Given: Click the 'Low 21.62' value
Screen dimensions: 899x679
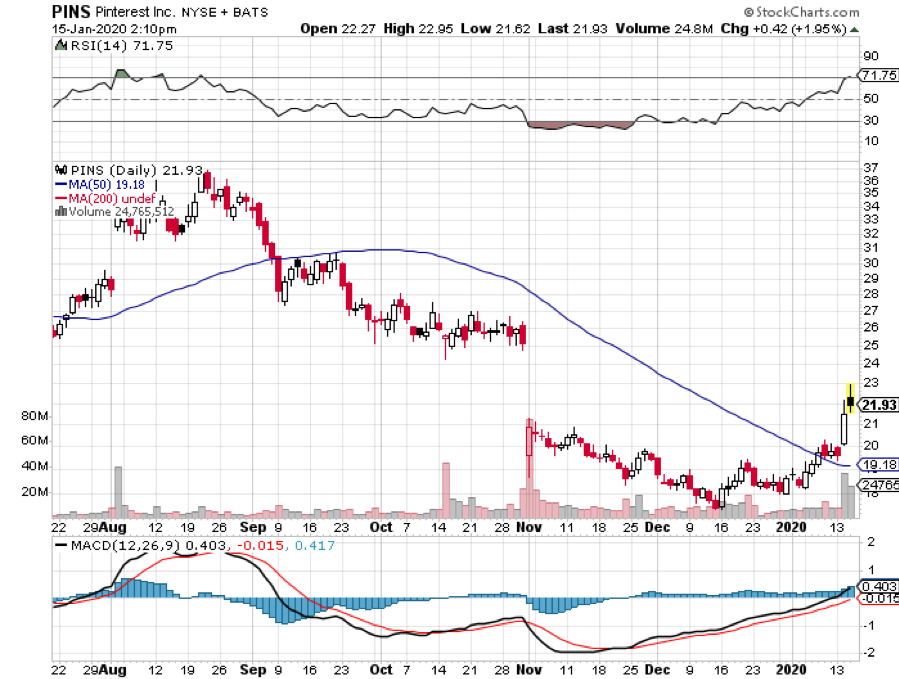Looking at the screenshot, I should pyautogui.click(x=495, y=29).
